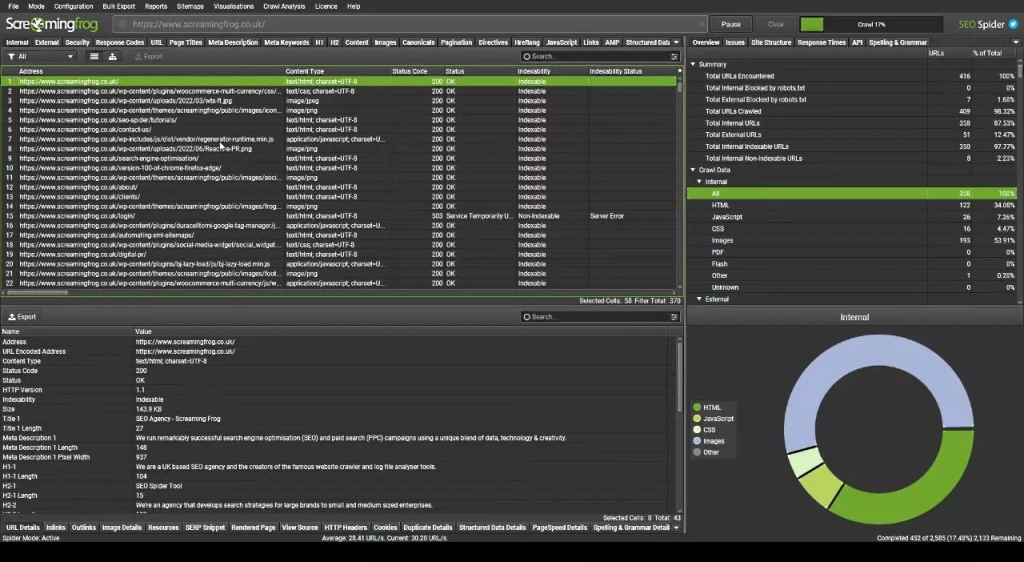The height and width of the screenshot is (562, 1024).
Task: Collapse the Internal tree node
Action: click(x=699, y=181)
